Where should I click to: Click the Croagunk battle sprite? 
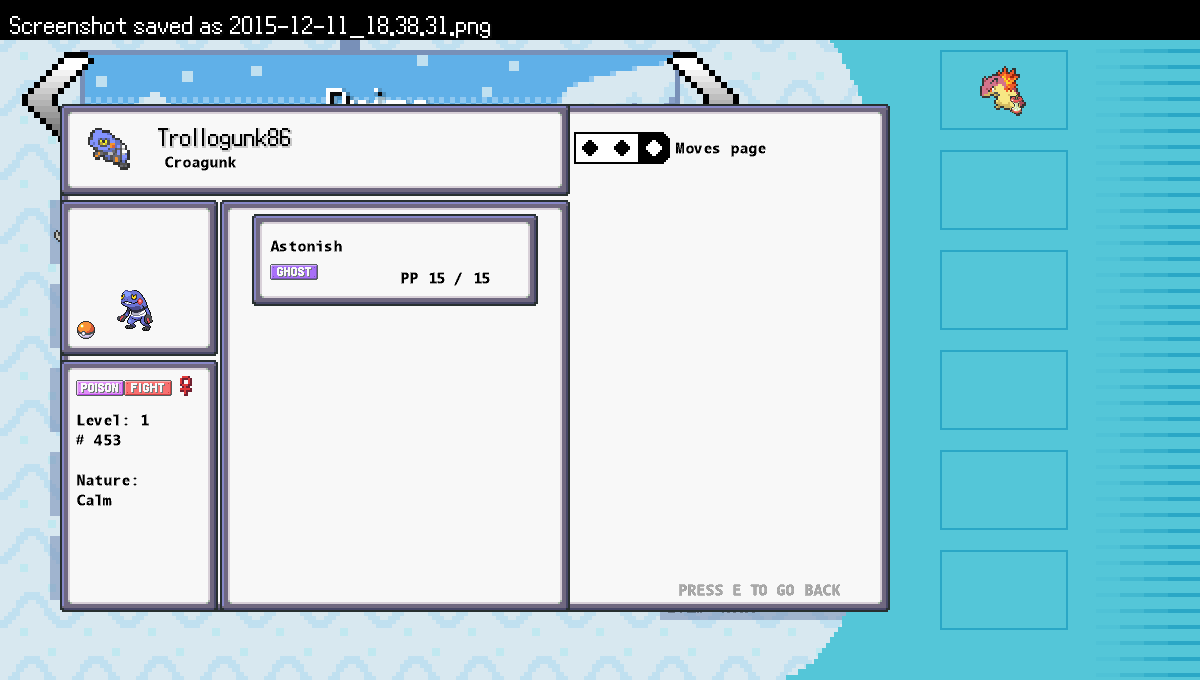pyautogui.click(x=135, y=310)
